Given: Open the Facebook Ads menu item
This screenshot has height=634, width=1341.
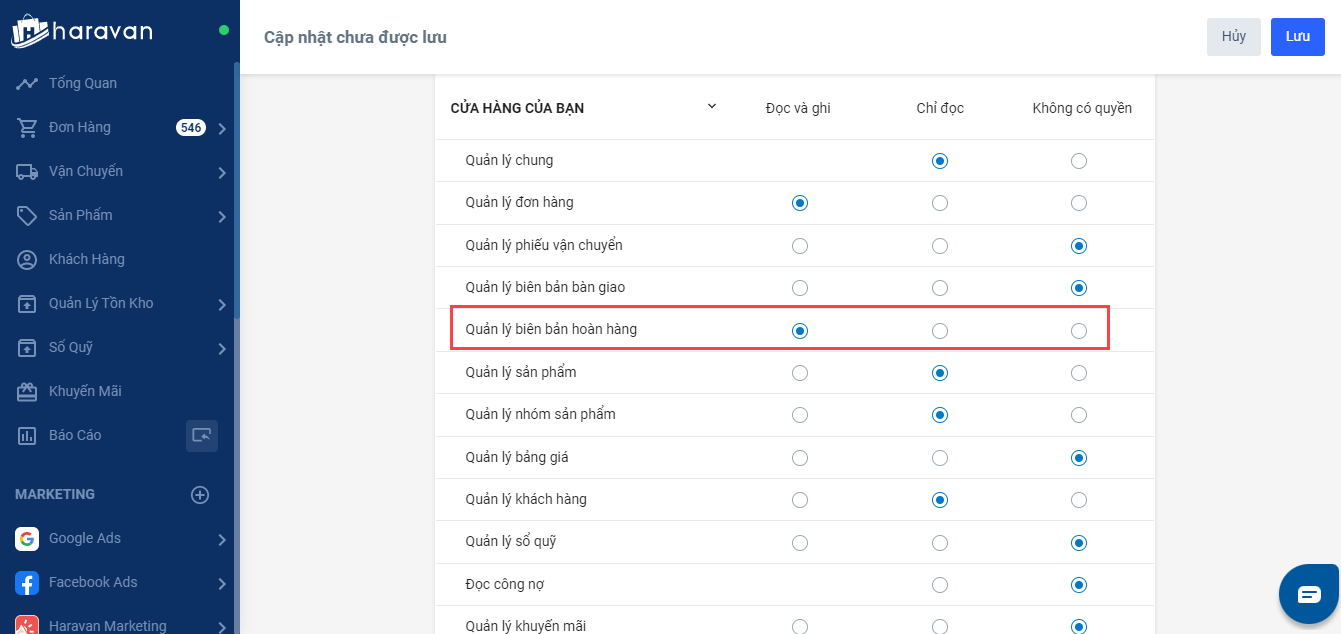Looking at the screenshot, I should [93, 583].
